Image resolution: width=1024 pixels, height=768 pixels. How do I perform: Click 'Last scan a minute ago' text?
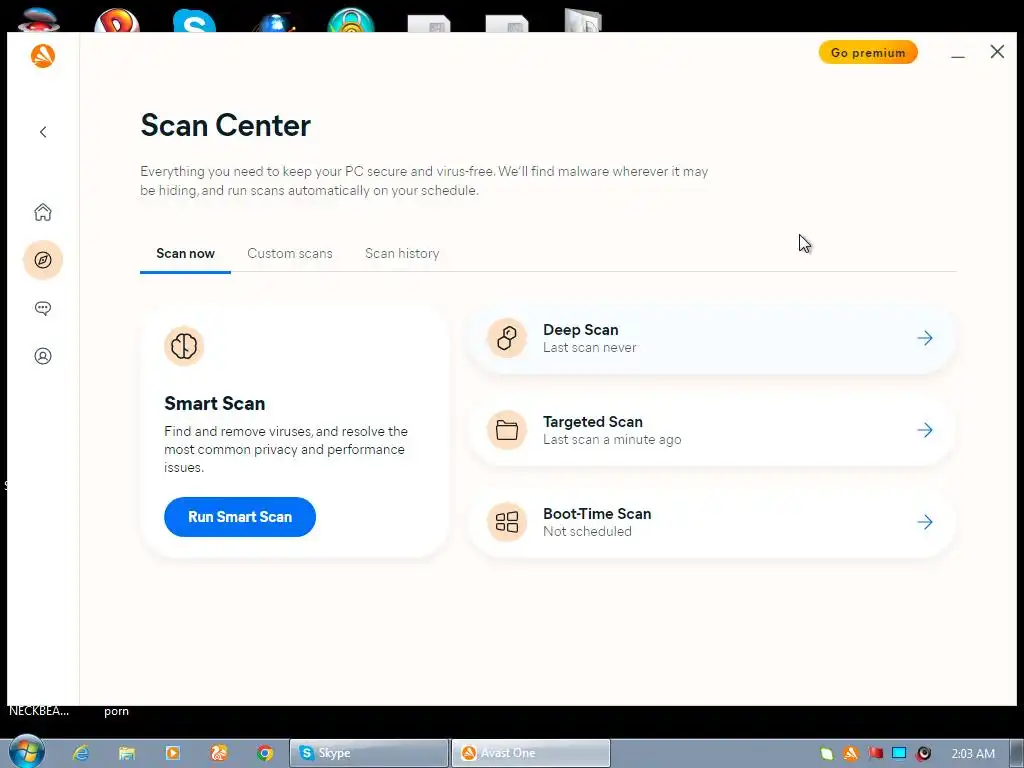tap(612, 440)
